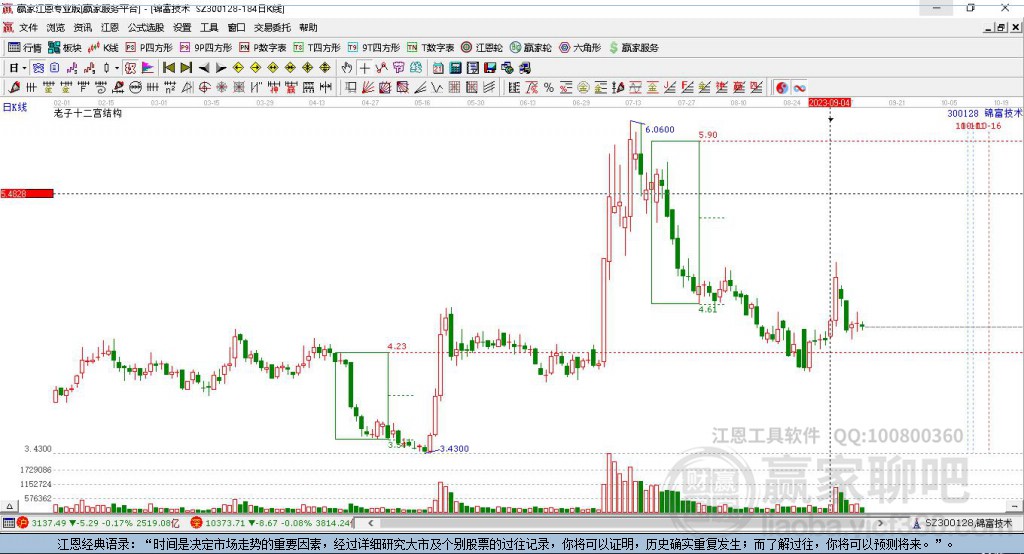This screenshot has width=1024, height=554.
Task: Open the P数字表 tool
Action: [263, 48]
